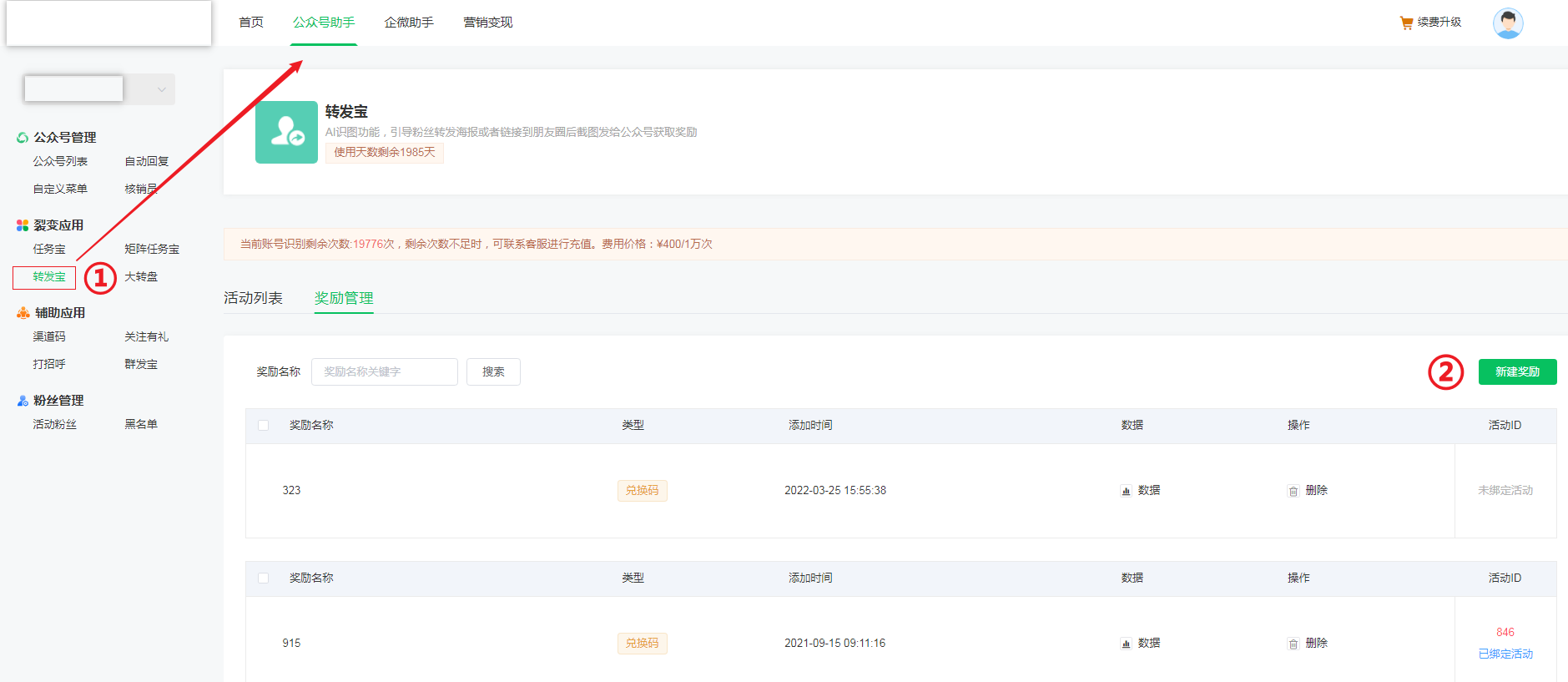Click the 转发宝 app logo icon
1568x682 pixels.
click(x=286, y=132)
